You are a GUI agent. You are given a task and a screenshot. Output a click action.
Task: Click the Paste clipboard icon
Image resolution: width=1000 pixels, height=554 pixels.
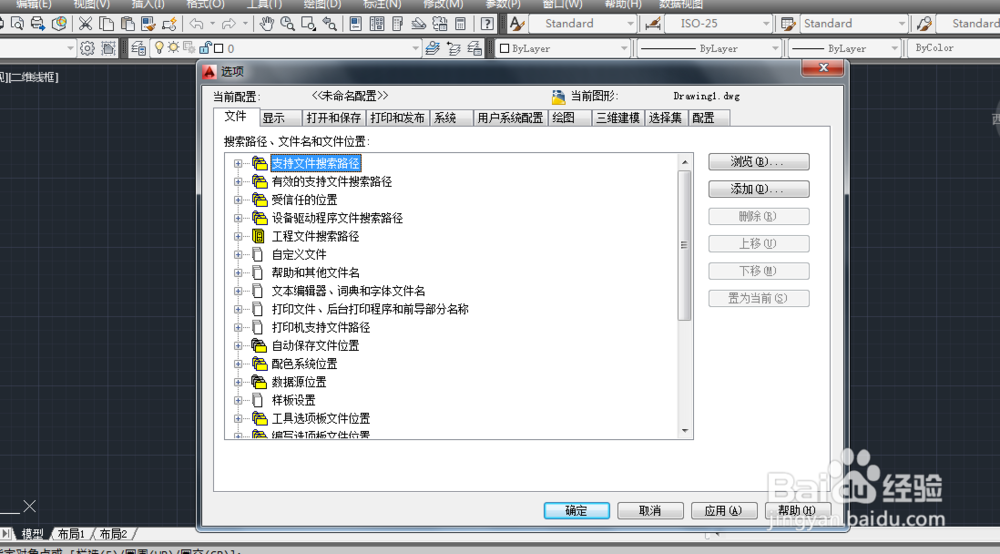click(128, 24)
